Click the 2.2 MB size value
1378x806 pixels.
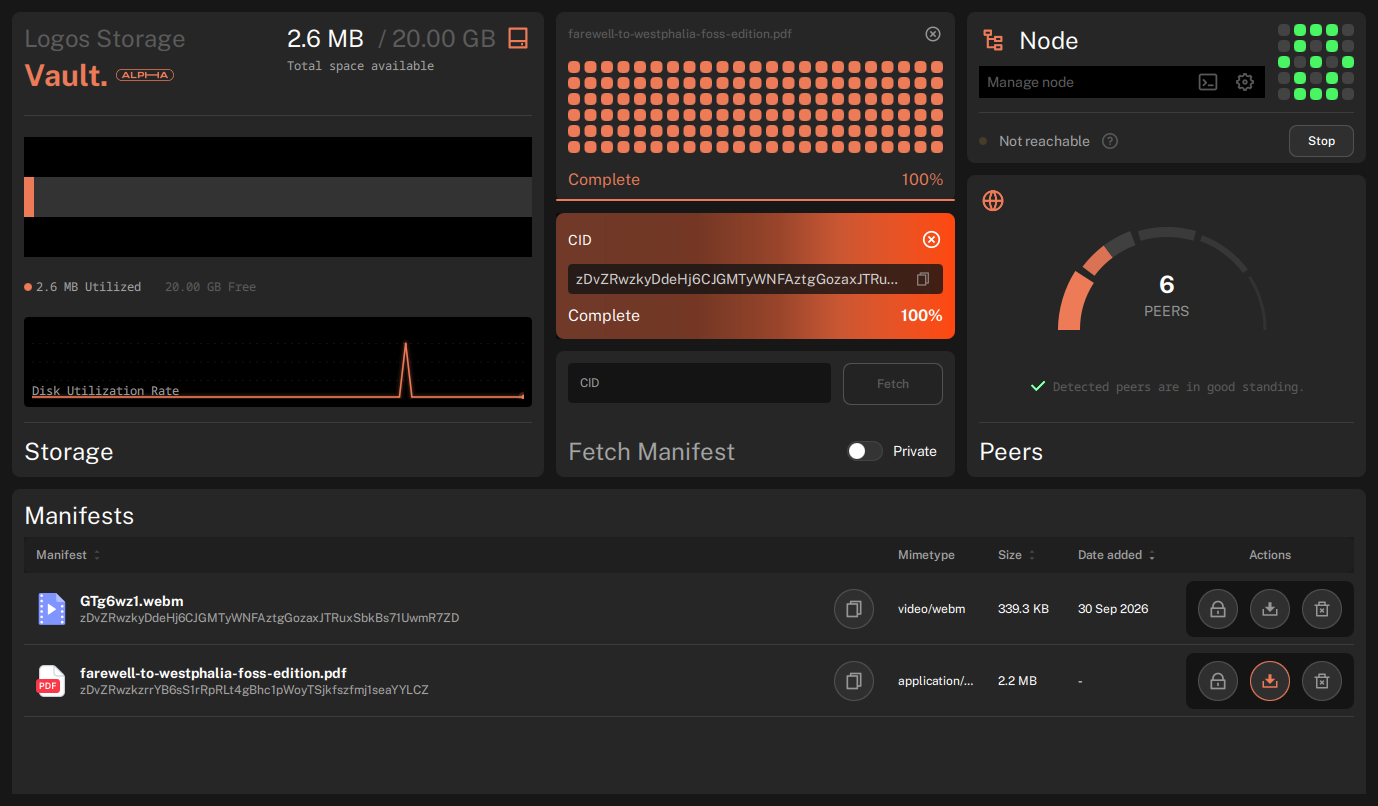(x=1017, y=681)
